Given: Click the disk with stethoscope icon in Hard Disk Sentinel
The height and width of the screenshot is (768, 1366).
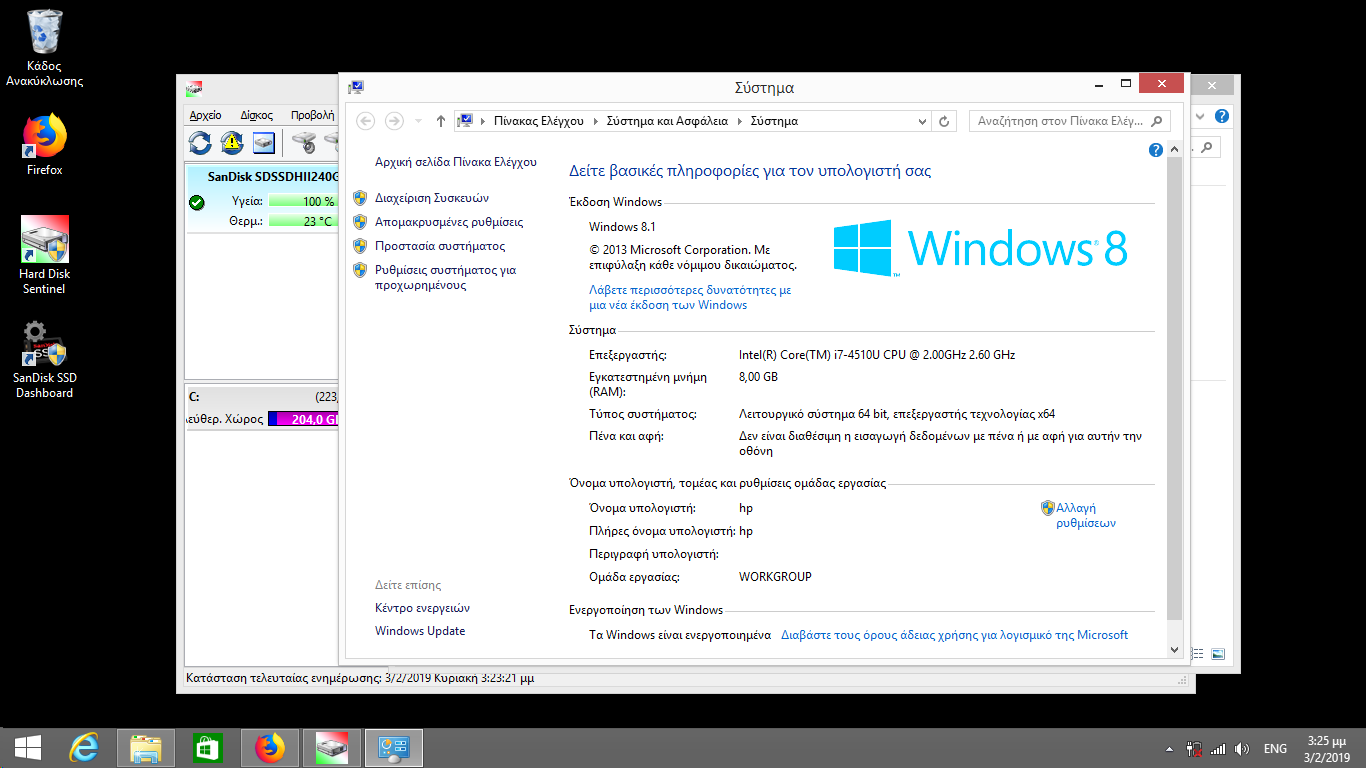Looking at the screenshot, I should pyautogui.click(x=304, y=143).
